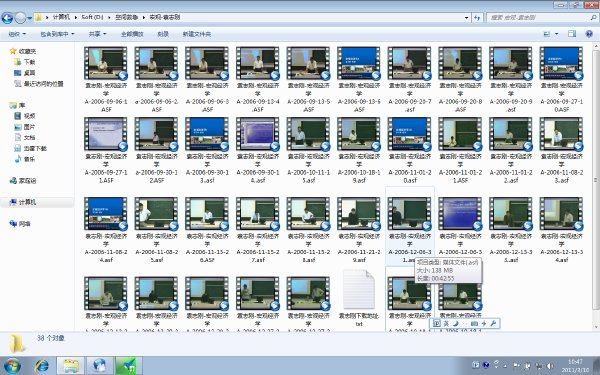The image size is (600, 375).
Task: Open the 包含到库中 dropdown menu
Action: click(57, 34)
